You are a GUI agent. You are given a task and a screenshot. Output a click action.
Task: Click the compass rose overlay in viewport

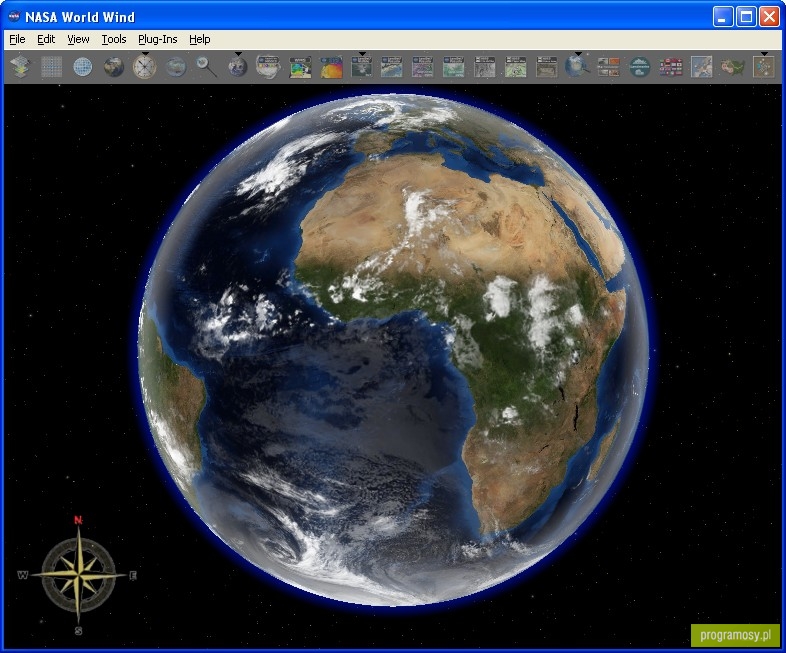pyautogui.click(x=78, y=575)
